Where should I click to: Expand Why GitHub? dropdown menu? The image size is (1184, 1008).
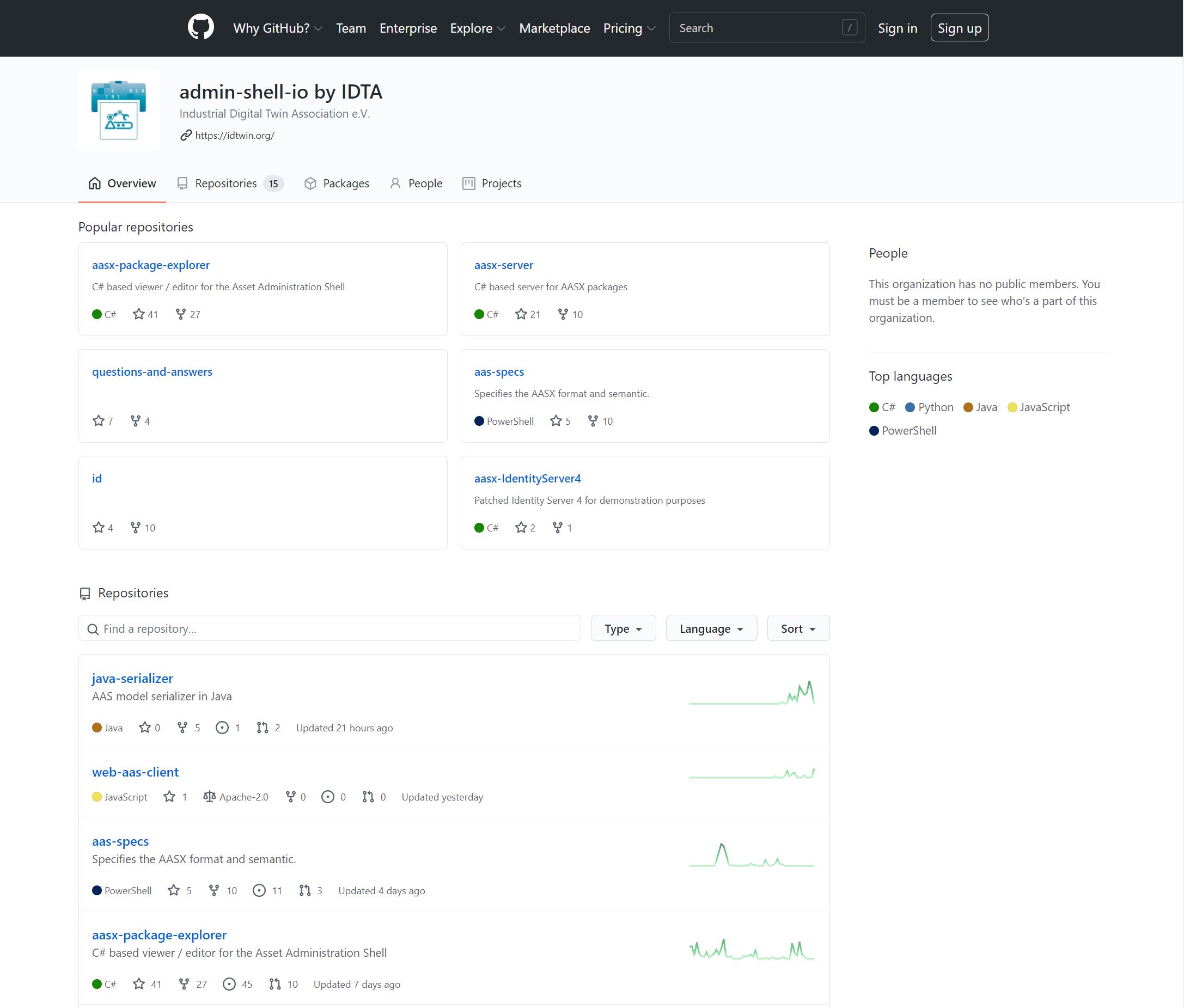point(278,28)
